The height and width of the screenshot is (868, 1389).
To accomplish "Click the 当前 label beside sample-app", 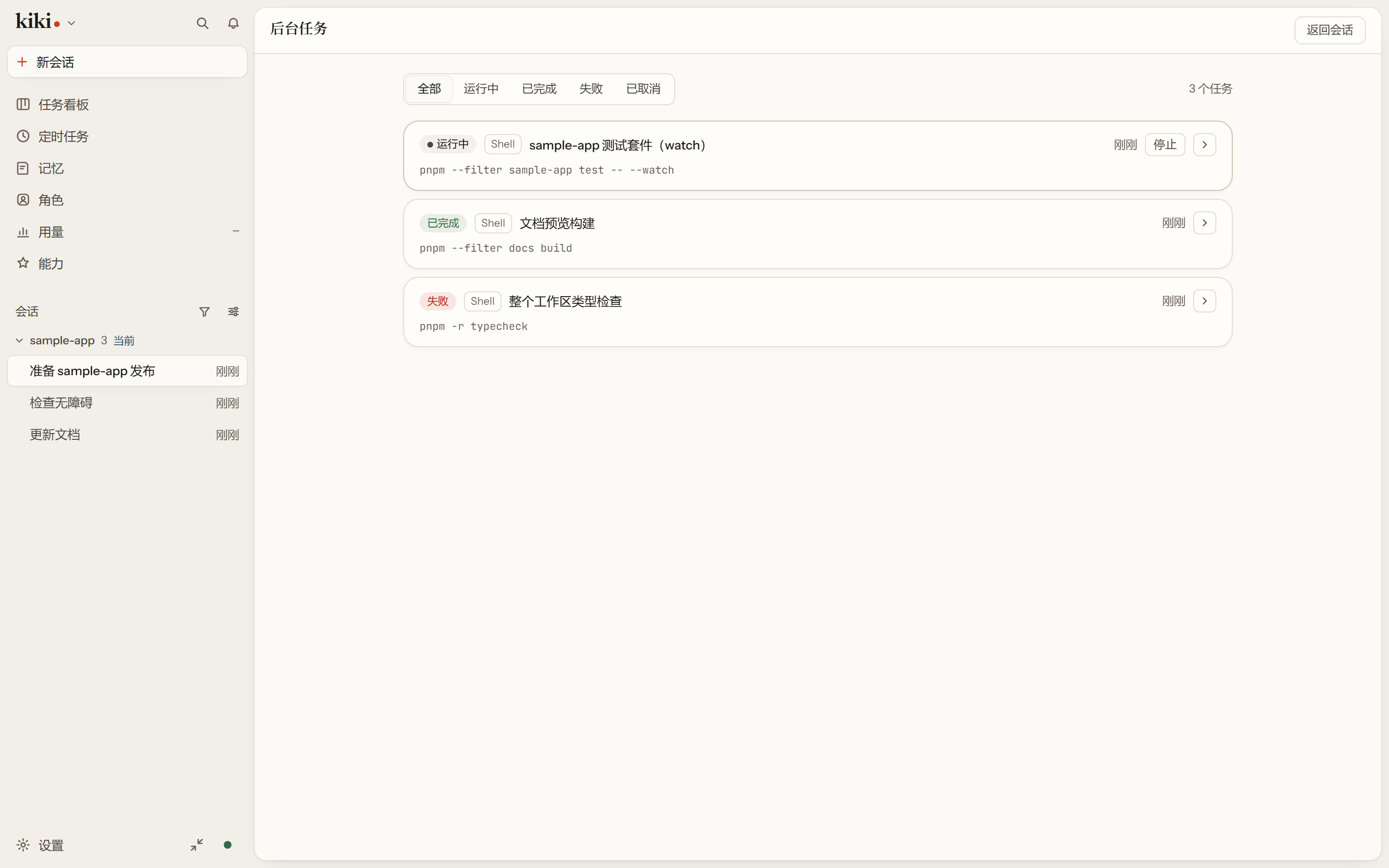I will point(123,341).
